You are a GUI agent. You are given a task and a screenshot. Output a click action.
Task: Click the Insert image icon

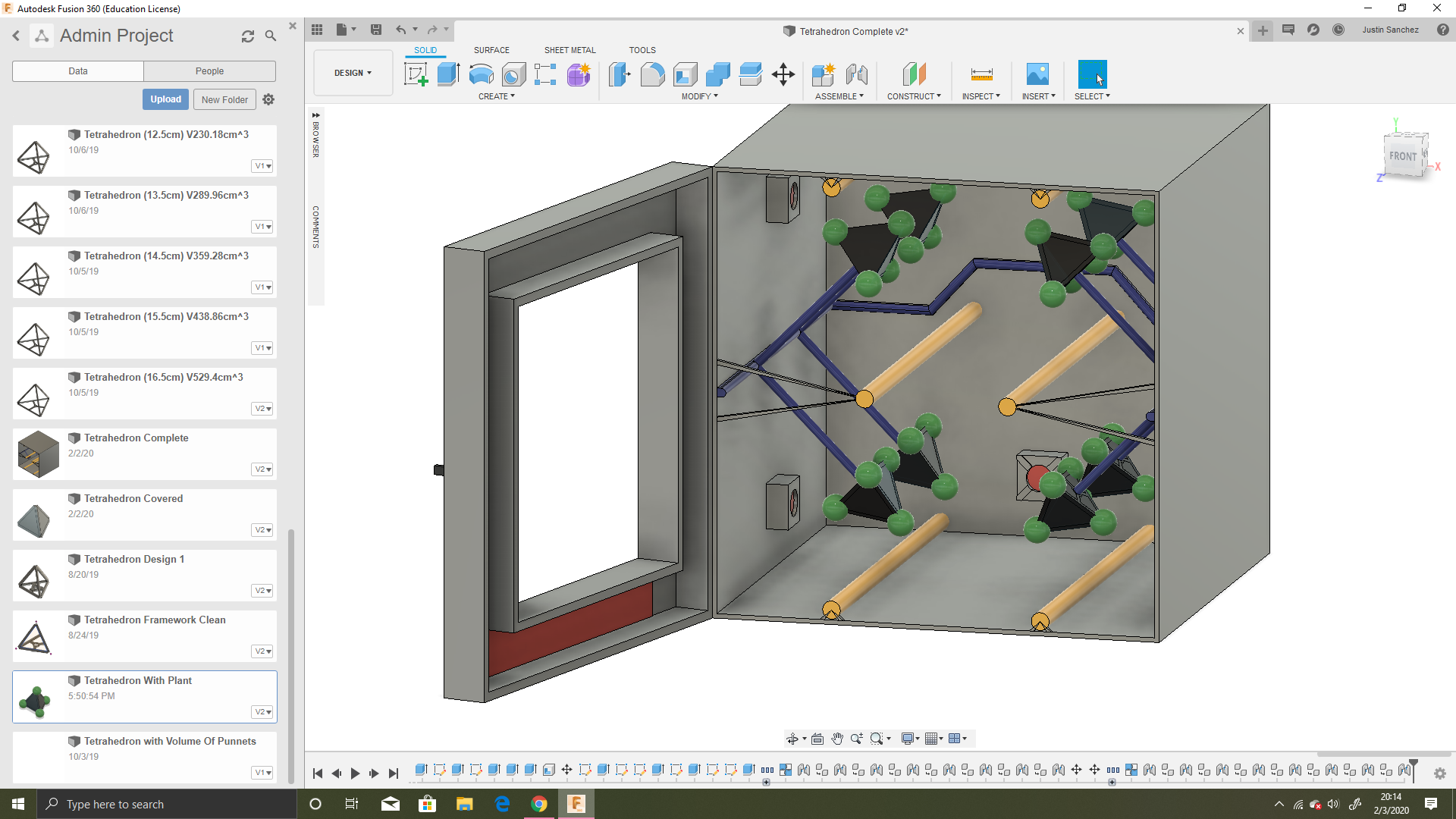[1037, 74]
